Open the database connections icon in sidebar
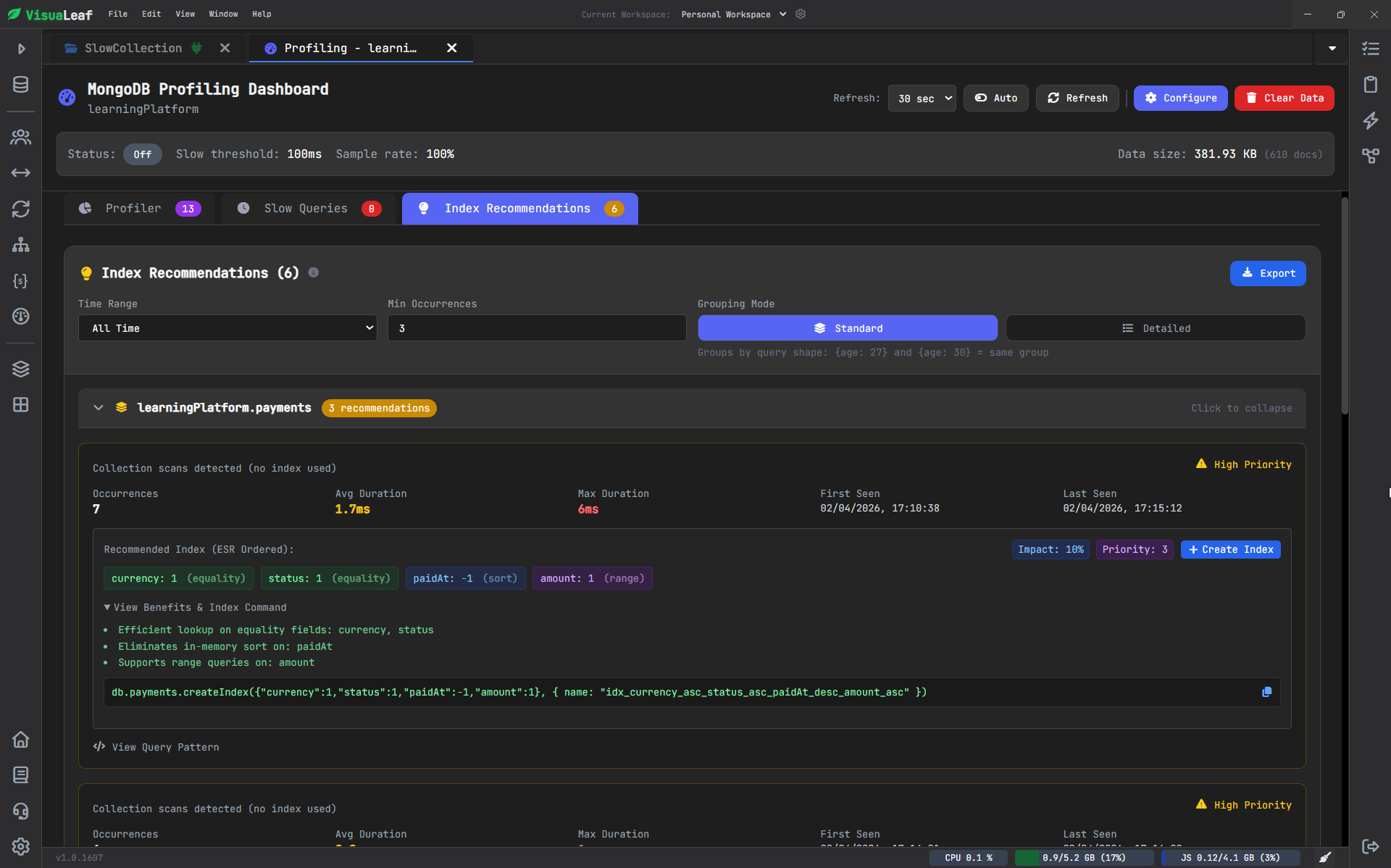Screen dimensions: 1391x868 point(21,84)
